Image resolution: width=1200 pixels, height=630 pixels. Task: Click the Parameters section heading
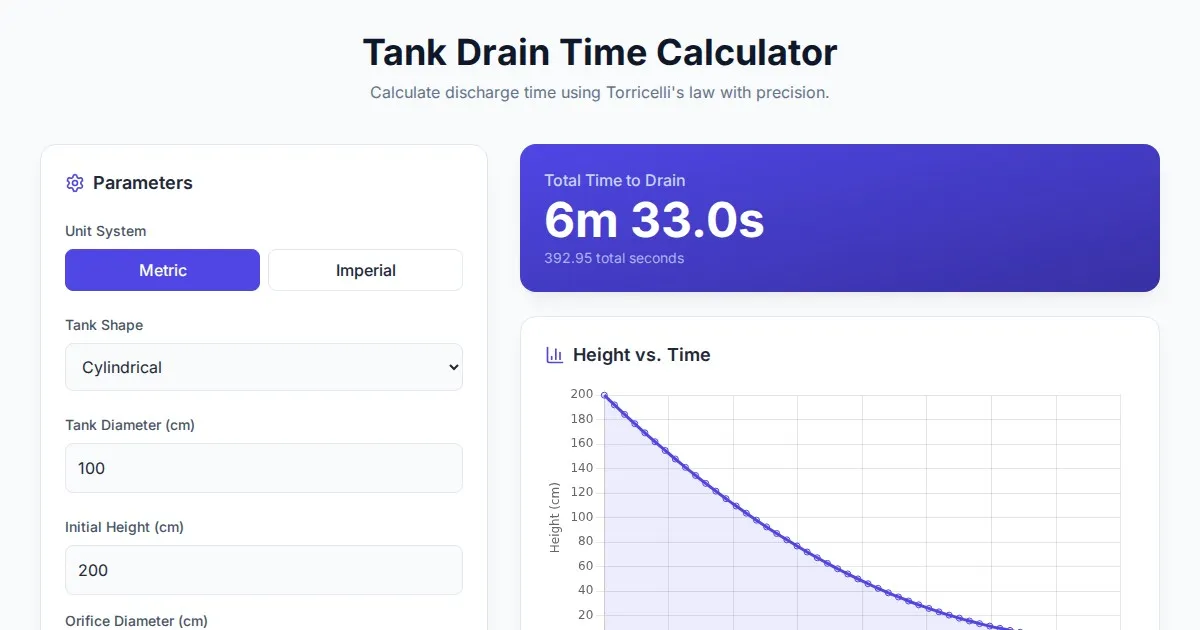[142, 183]
